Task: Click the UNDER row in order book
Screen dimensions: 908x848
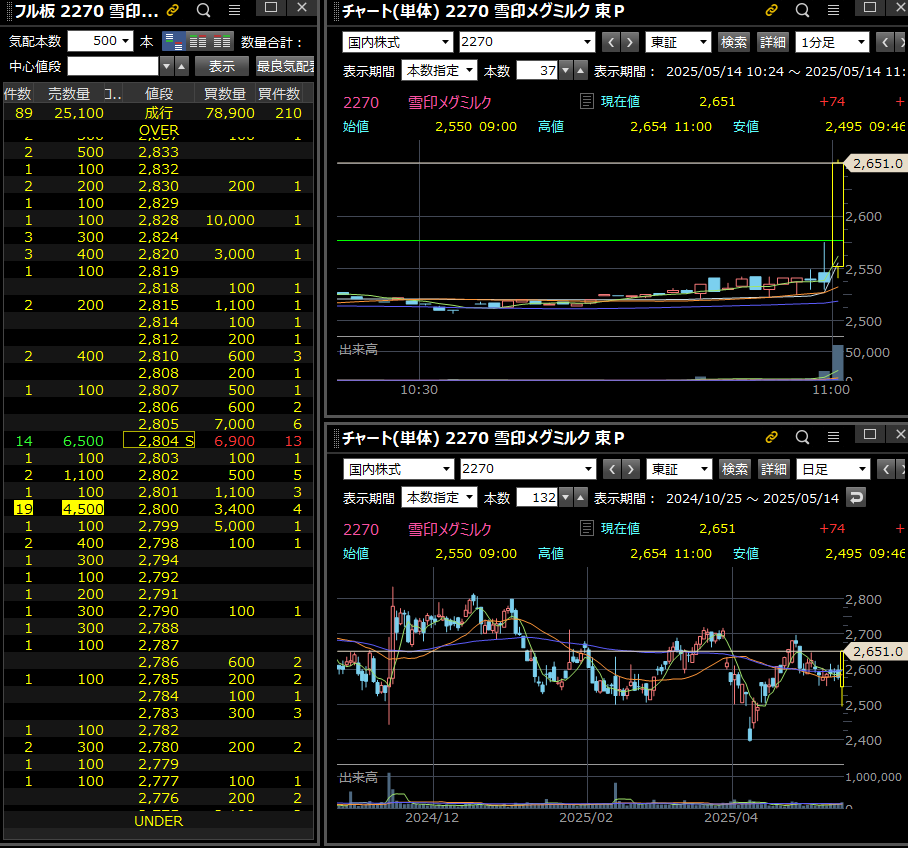Action: click(159, 821)
